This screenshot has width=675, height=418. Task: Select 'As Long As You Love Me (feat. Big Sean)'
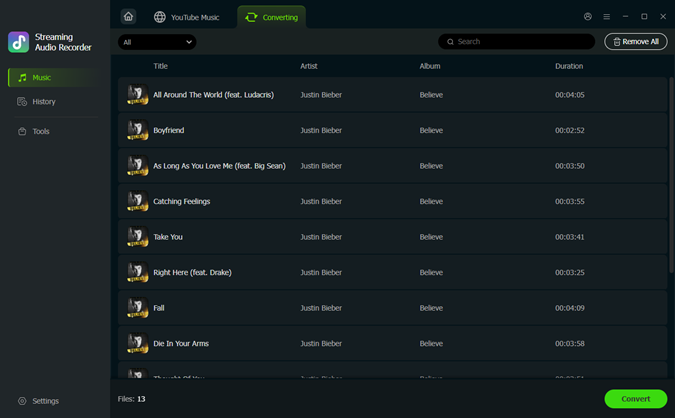(220, 166)
